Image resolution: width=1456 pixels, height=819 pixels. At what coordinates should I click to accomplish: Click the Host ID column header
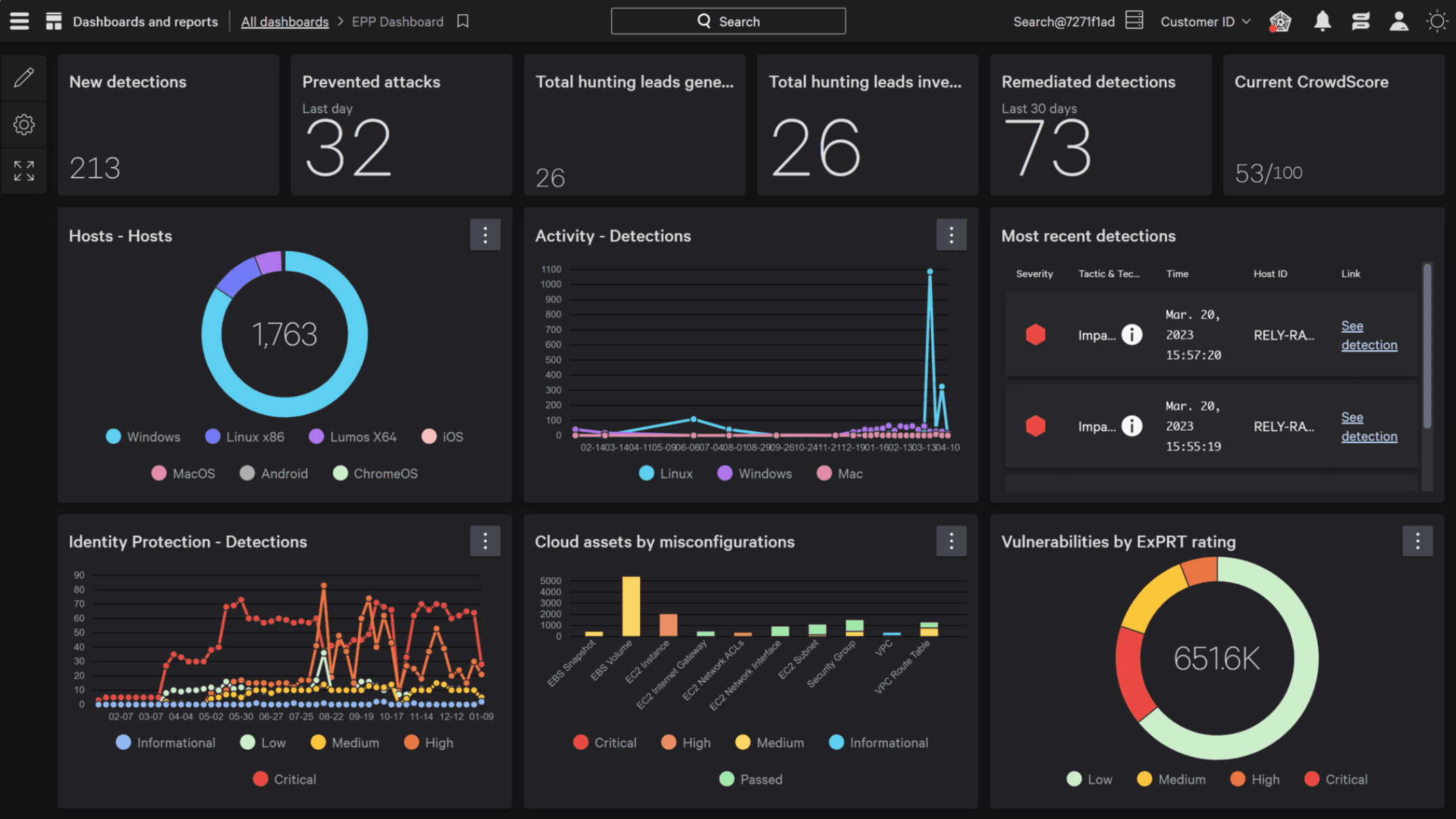pos(1270,274)
